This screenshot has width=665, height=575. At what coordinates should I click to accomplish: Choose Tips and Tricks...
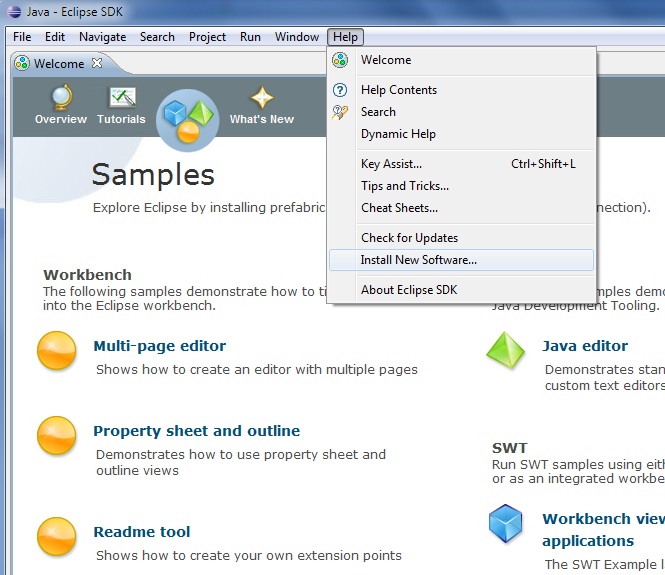coord(461,186)
